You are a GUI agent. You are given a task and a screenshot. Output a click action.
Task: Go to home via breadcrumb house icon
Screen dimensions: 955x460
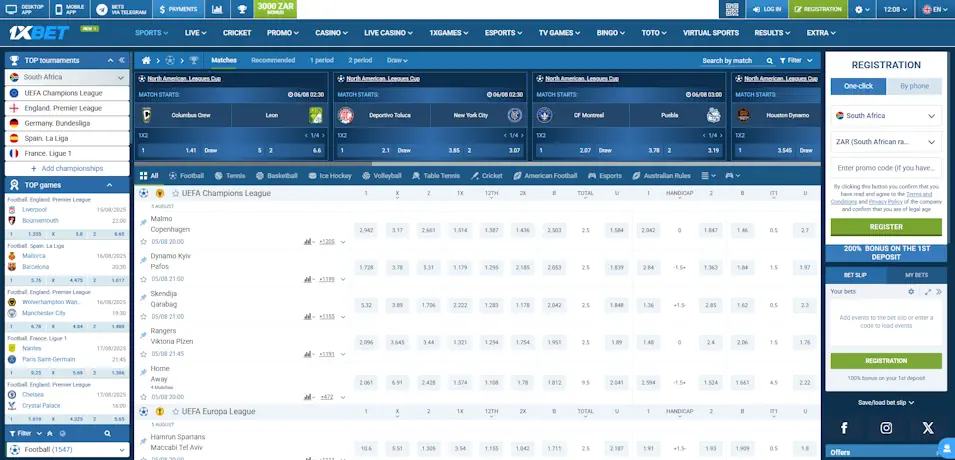pos(146,60)
